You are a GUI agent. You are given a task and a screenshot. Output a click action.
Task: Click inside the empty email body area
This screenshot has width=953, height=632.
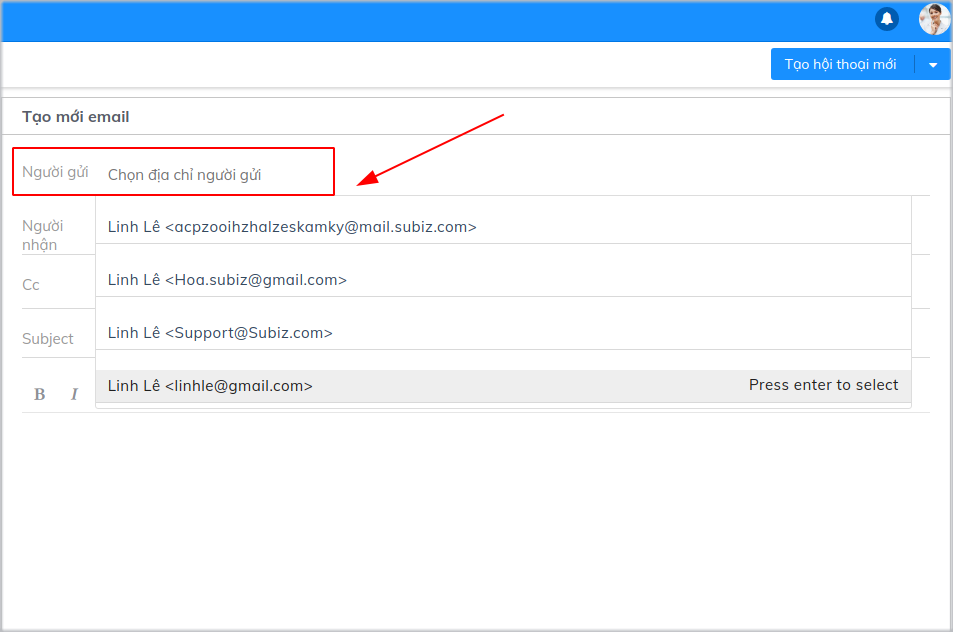point(475,510)
